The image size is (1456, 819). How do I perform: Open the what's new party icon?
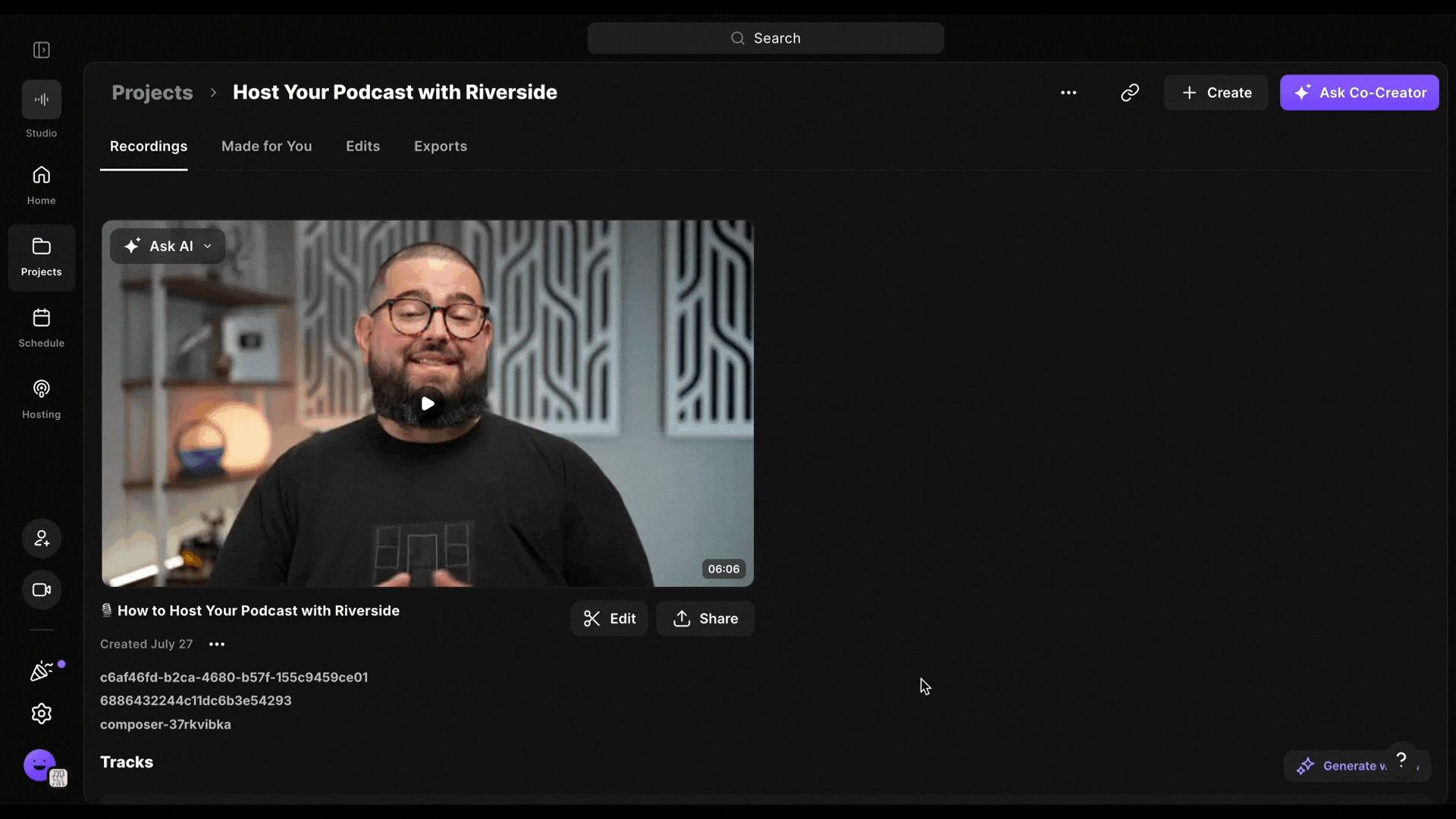pyautogui.click(x=42, y=671)
